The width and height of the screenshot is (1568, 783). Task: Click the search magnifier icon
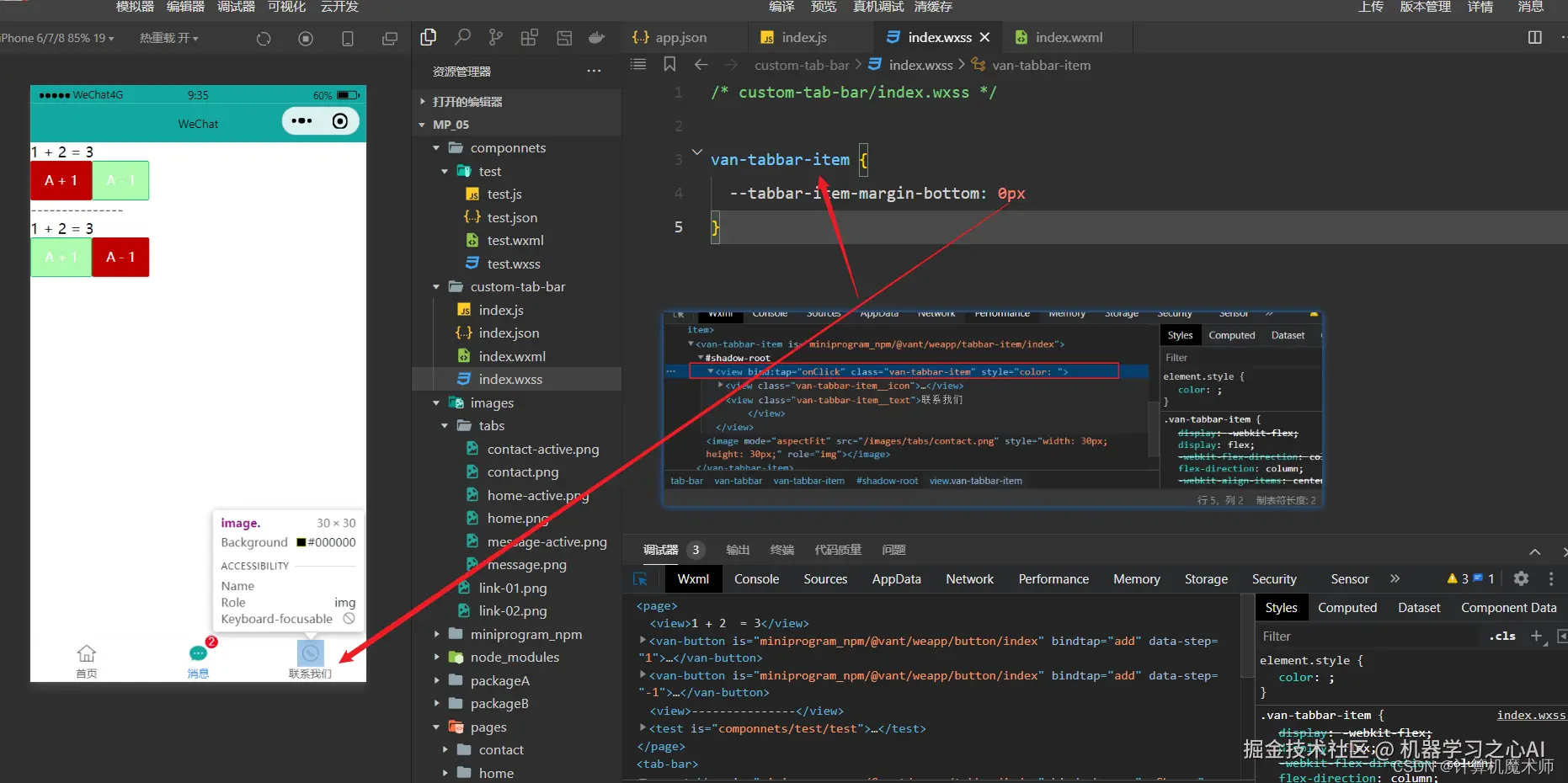[x=462, y=38]
